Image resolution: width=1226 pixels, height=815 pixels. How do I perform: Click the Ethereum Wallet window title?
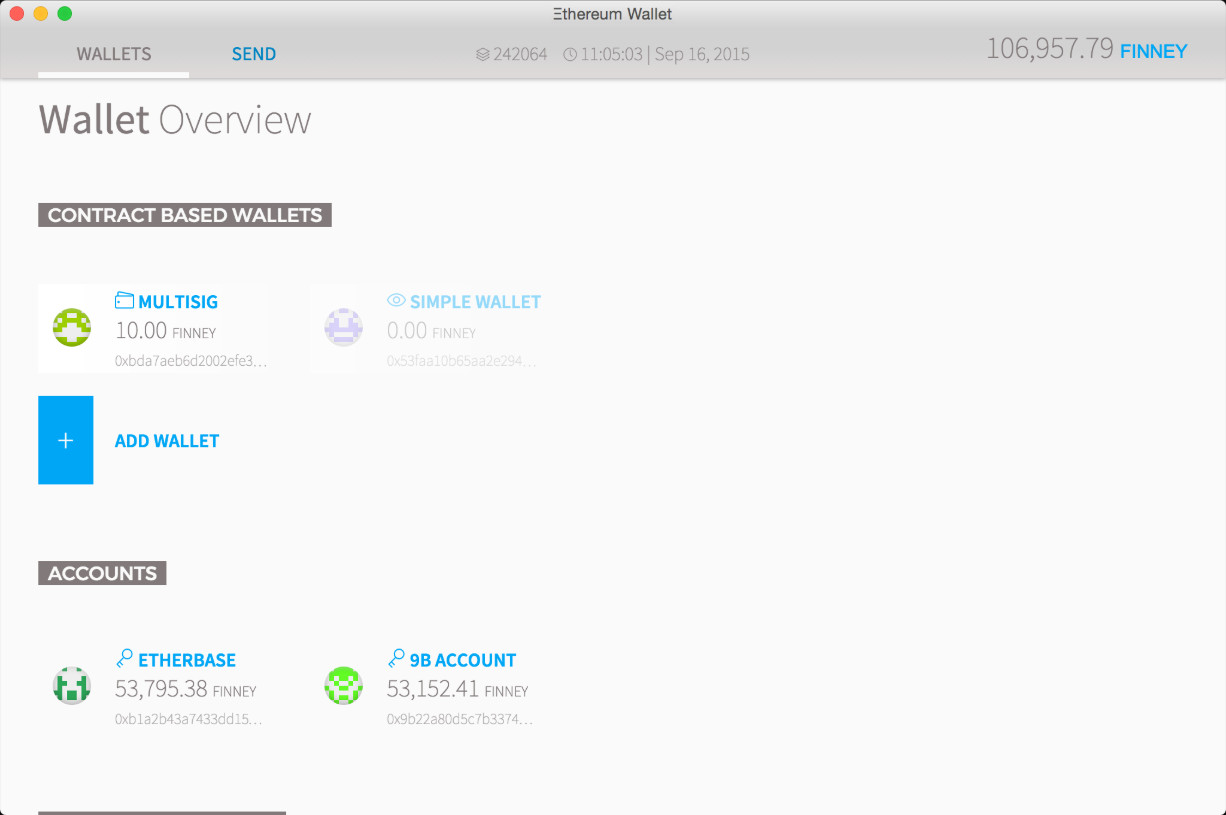tap(612, 14)
